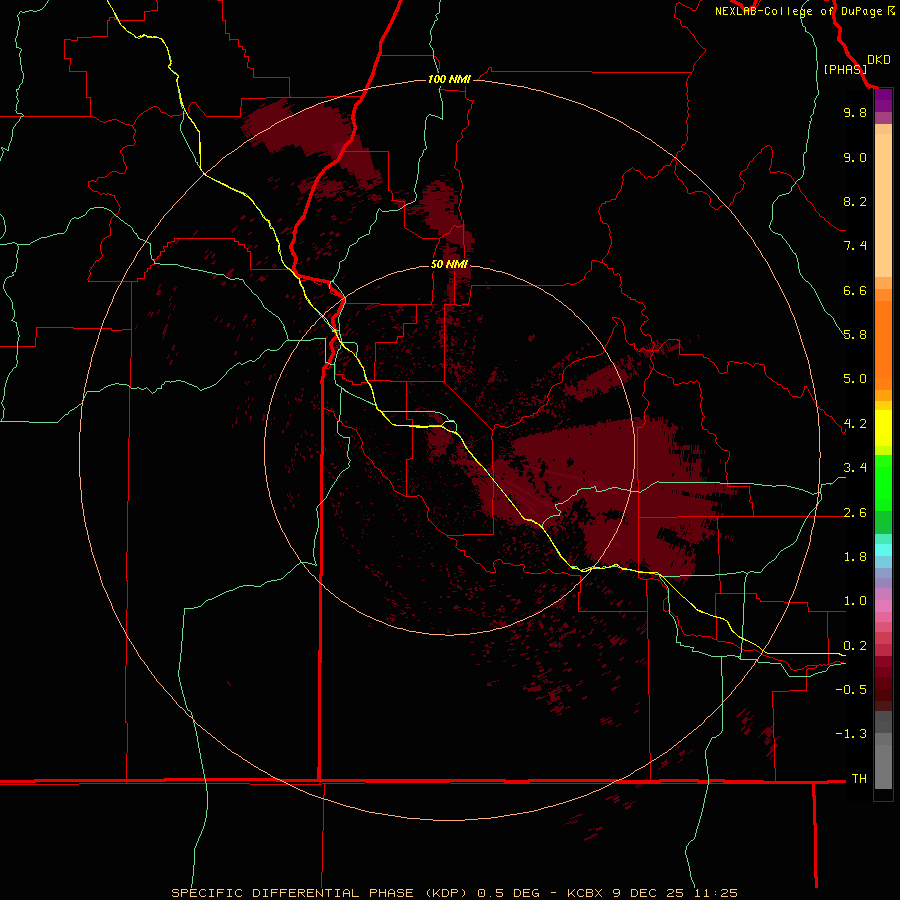
Task: Pick the bright orange color bar segment
Action: pyautogui.click(x=883, y=345)
